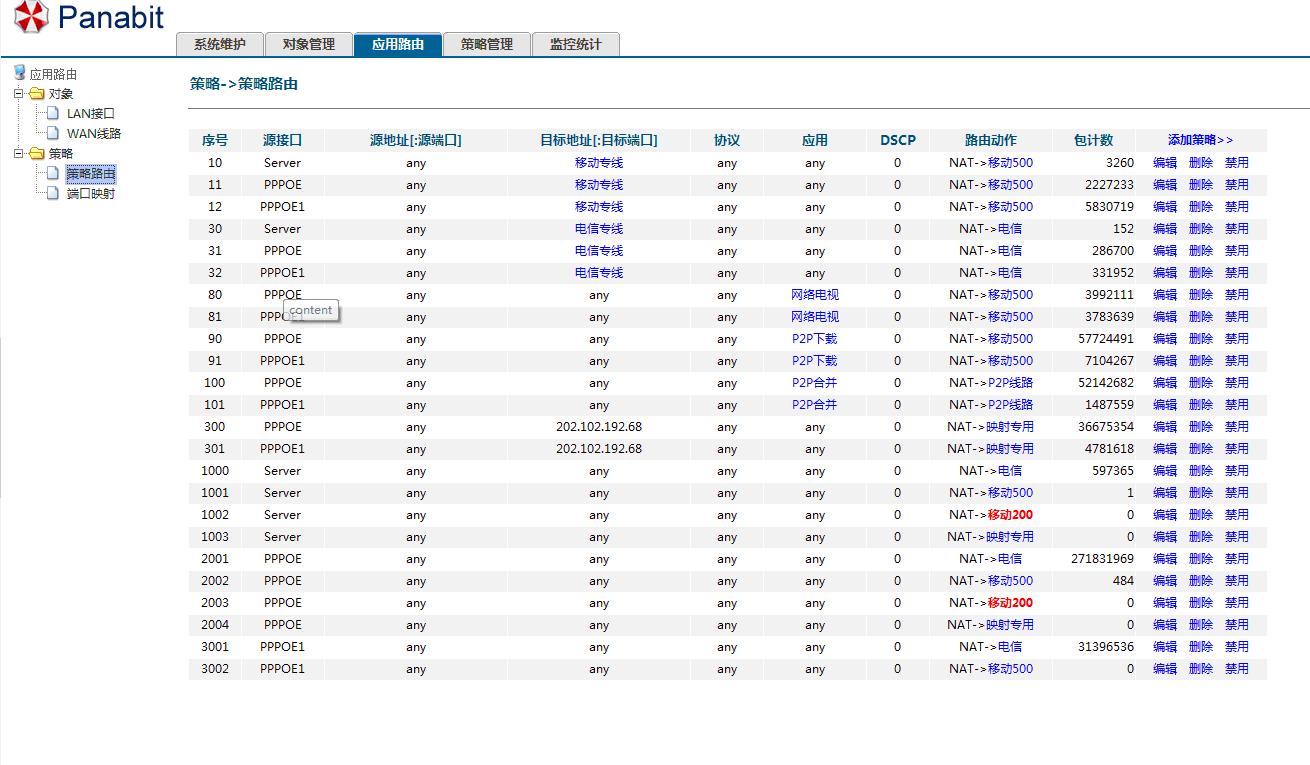Delete policy number 91
The width and height of the screenshot is (1310, 765).
[x=1201, y=361]
